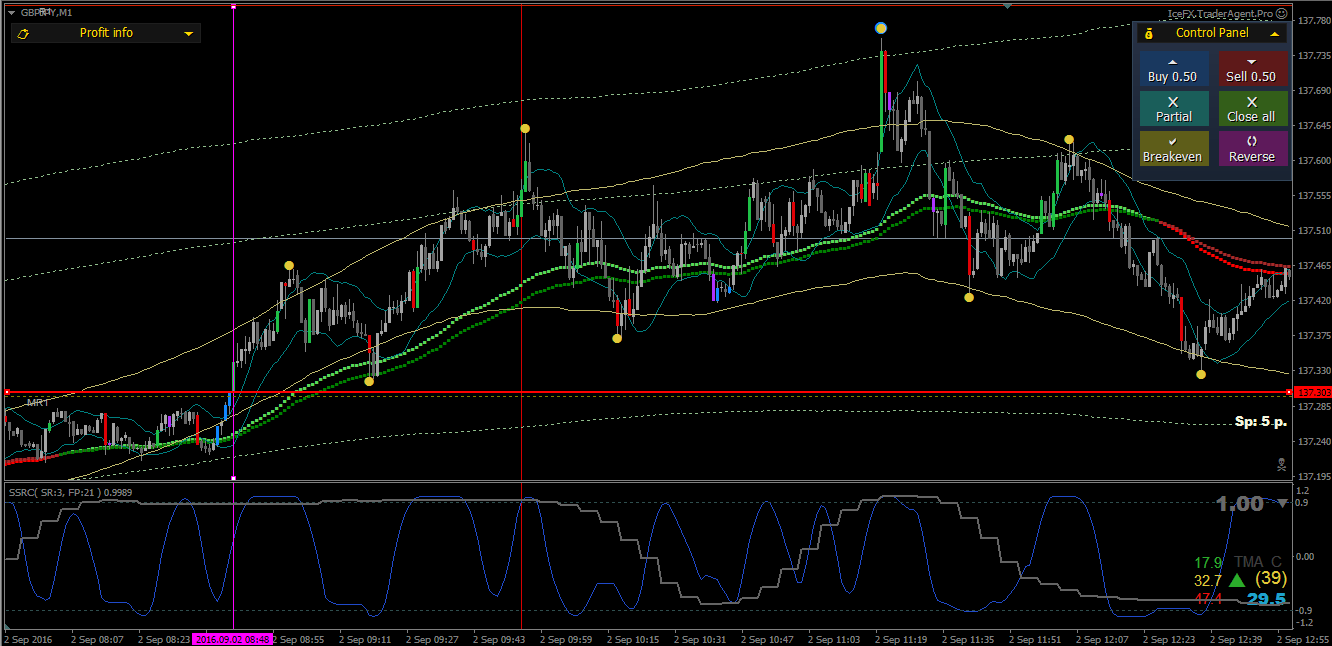Open the chart menu arrow beside GBPJPY,M1
Image resolution: width=1332 pixels, height=646 pixels.
click(10, 14)
